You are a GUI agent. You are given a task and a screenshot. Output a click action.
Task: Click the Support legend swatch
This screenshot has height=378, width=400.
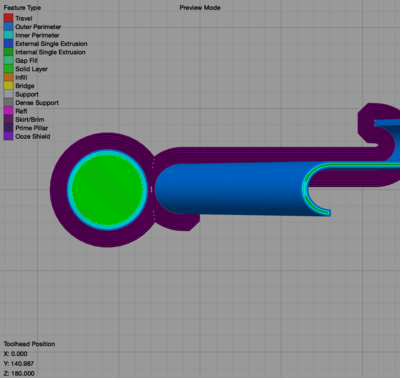(x=8, y=94)
